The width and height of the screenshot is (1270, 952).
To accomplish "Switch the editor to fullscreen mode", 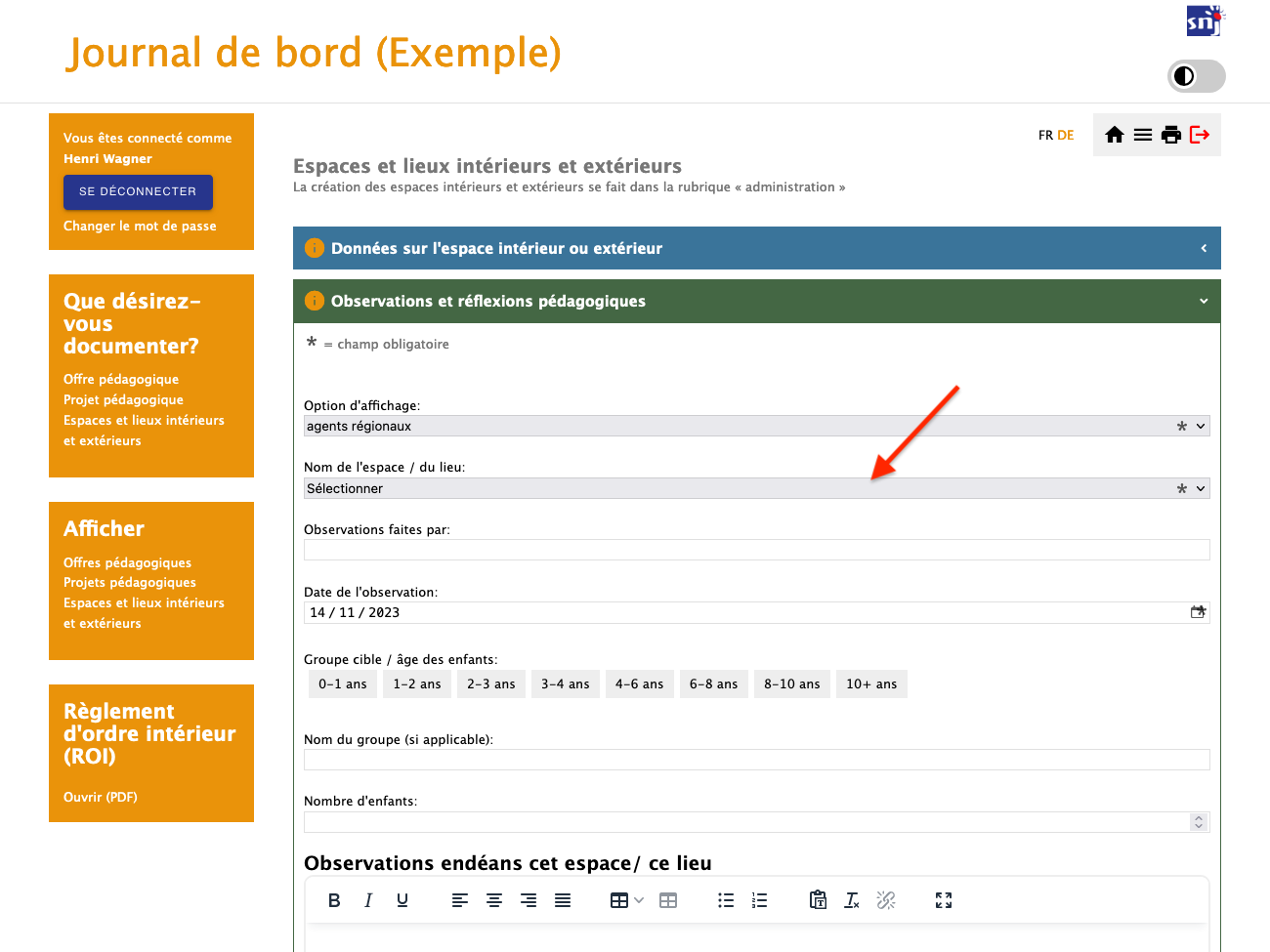I will tap(944, 900).
